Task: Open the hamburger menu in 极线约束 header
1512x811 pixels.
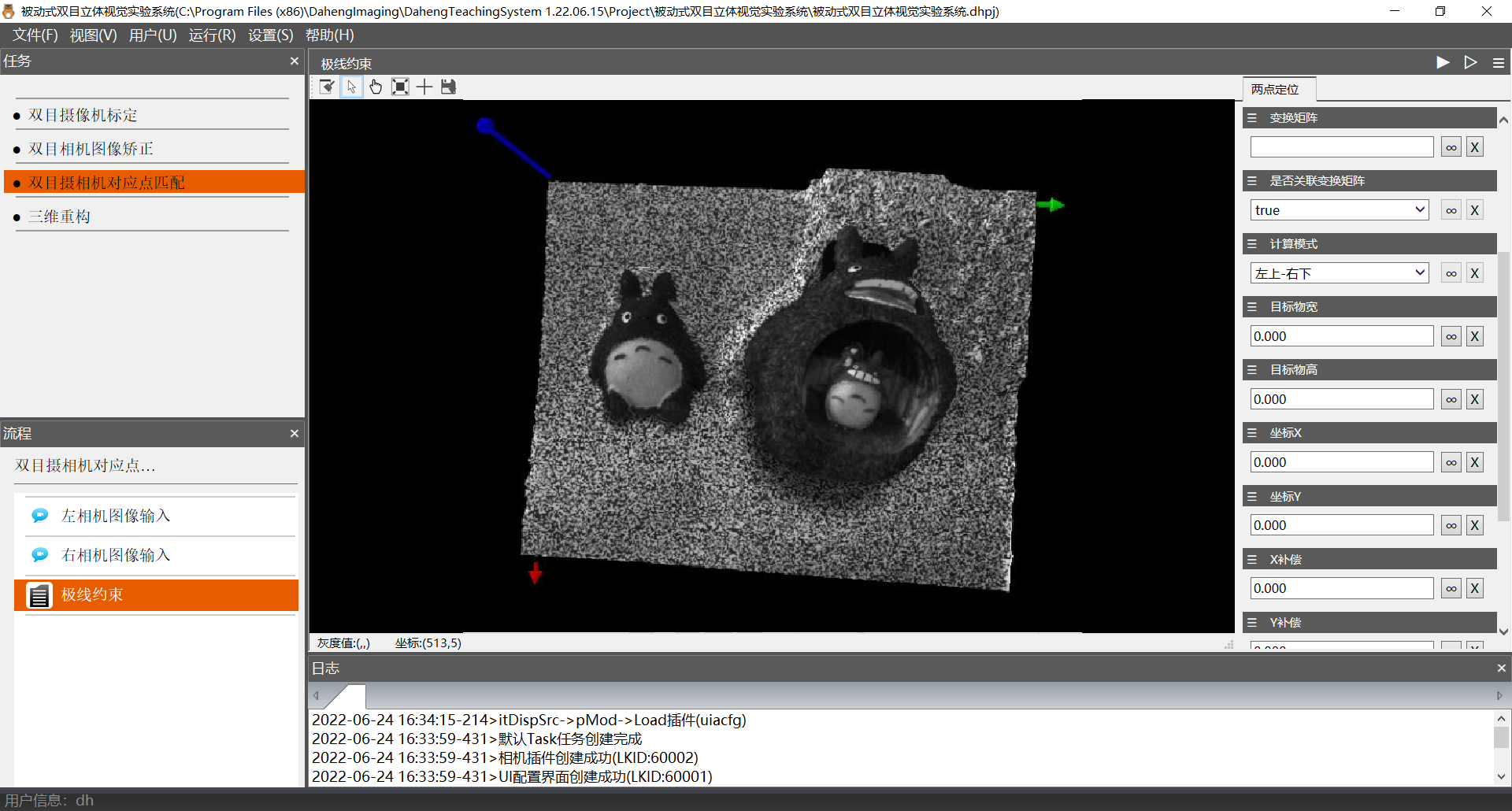Action: pyautogui.click(x=1499, y=63)
